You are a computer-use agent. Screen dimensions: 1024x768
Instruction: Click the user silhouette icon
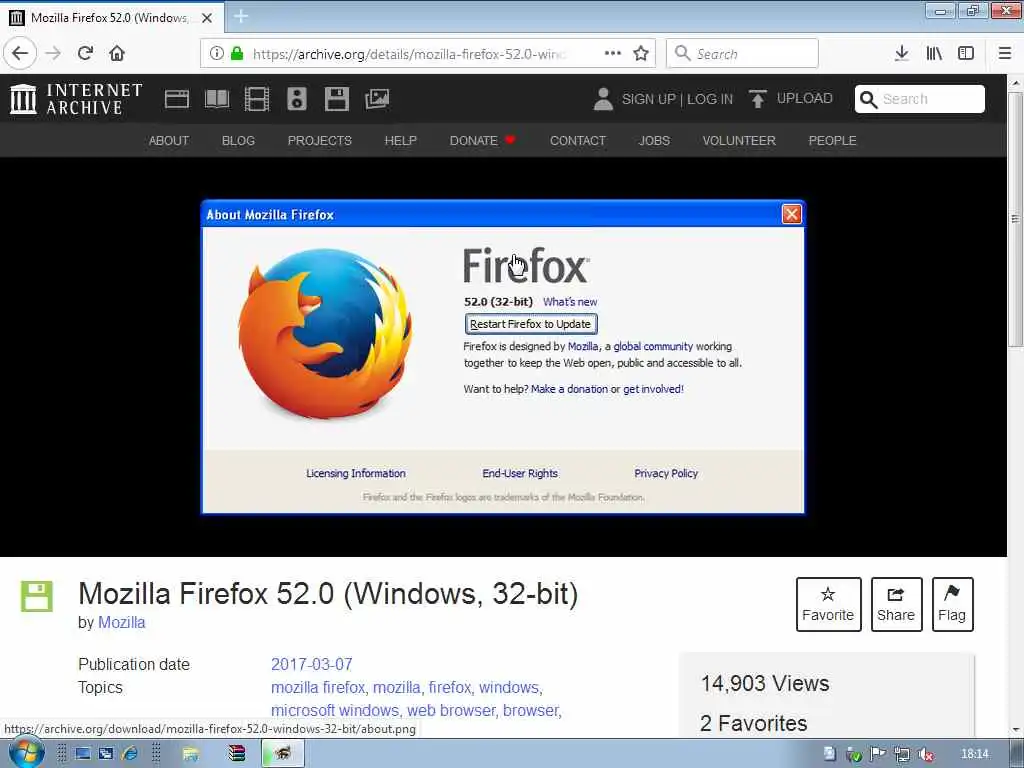coord(603,99)
